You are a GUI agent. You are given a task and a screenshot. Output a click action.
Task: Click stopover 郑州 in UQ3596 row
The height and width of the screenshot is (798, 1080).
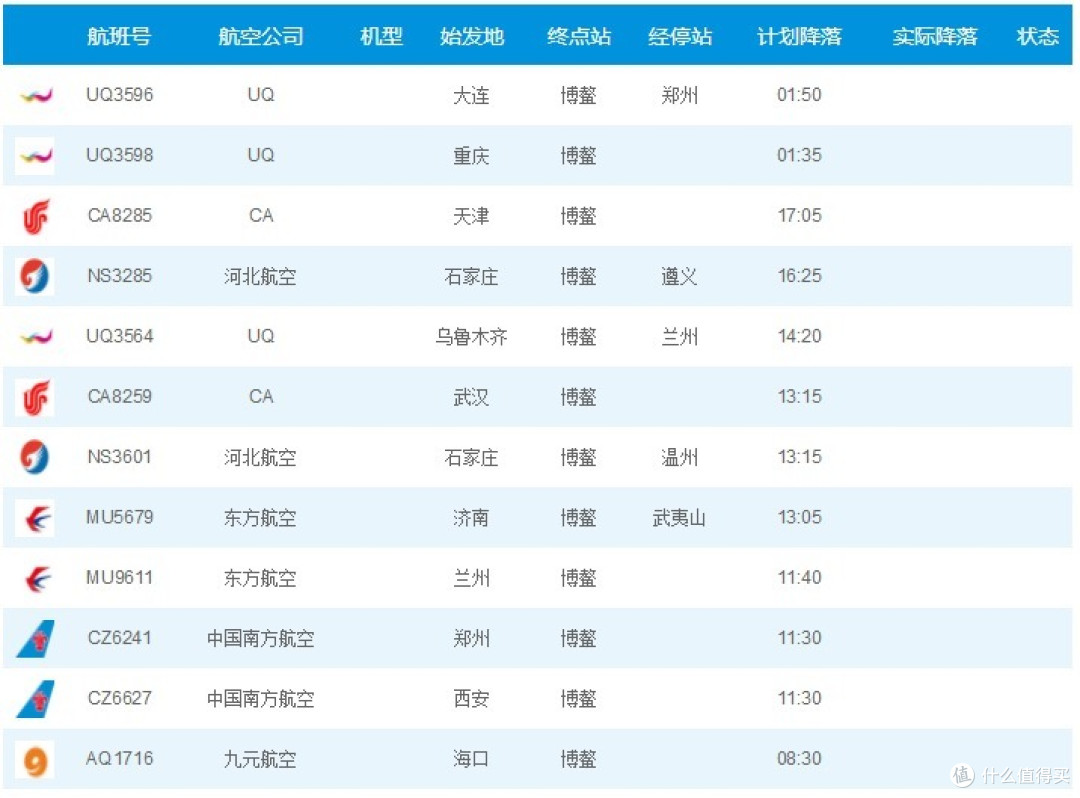tap(679, 96)
